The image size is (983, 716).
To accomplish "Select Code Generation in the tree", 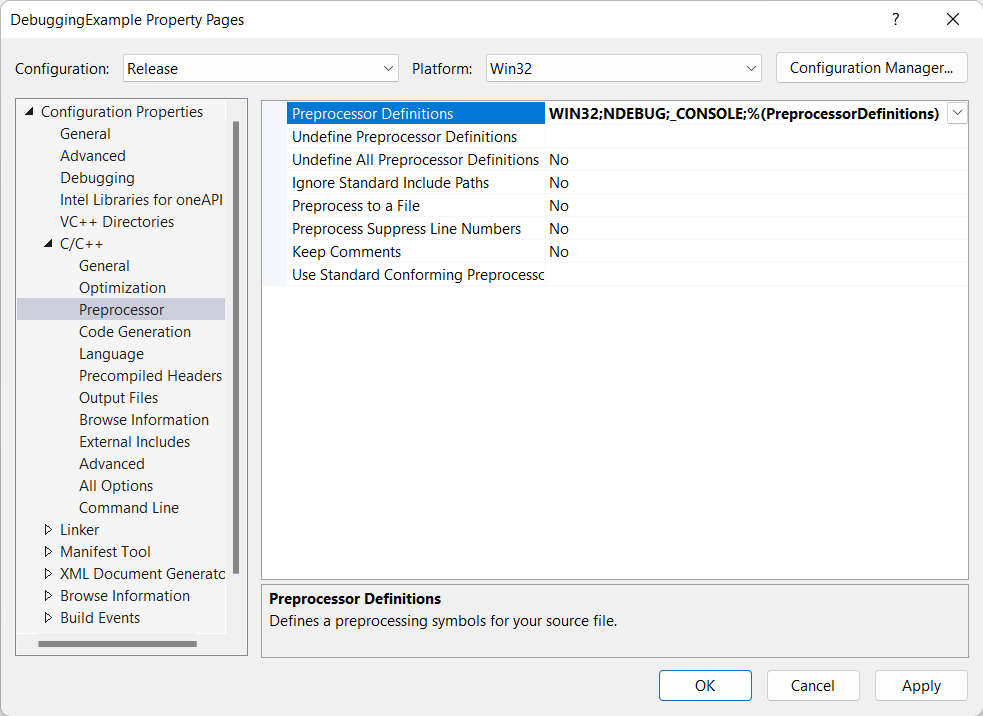I will click(135, 332).
